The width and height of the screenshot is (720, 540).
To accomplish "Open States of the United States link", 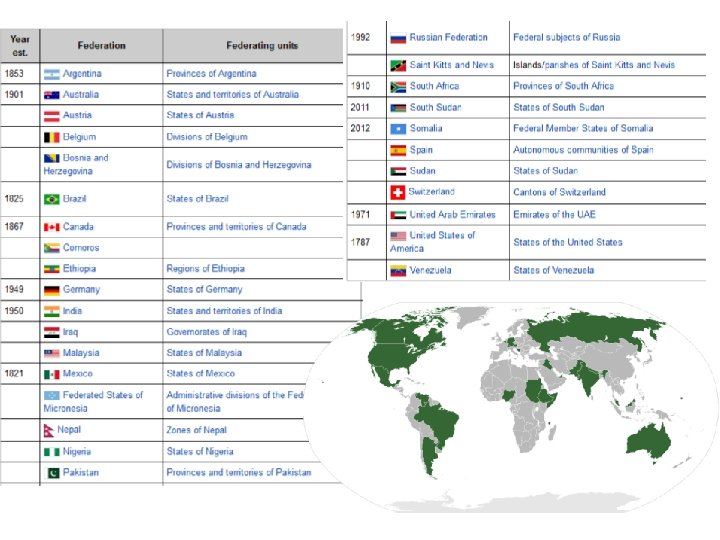I will point(568,242).
